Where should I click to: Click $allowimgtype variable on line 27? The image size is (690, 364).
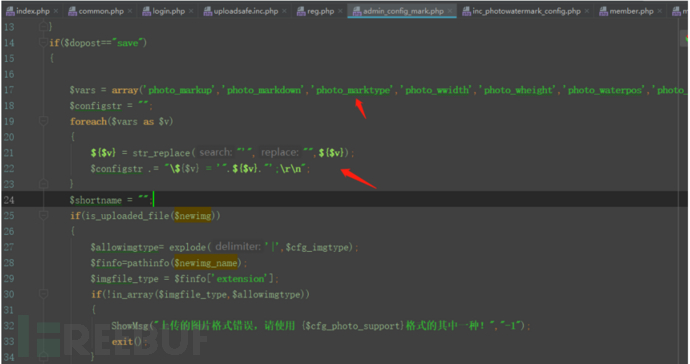pyautogui.click(x=124, y=247)
